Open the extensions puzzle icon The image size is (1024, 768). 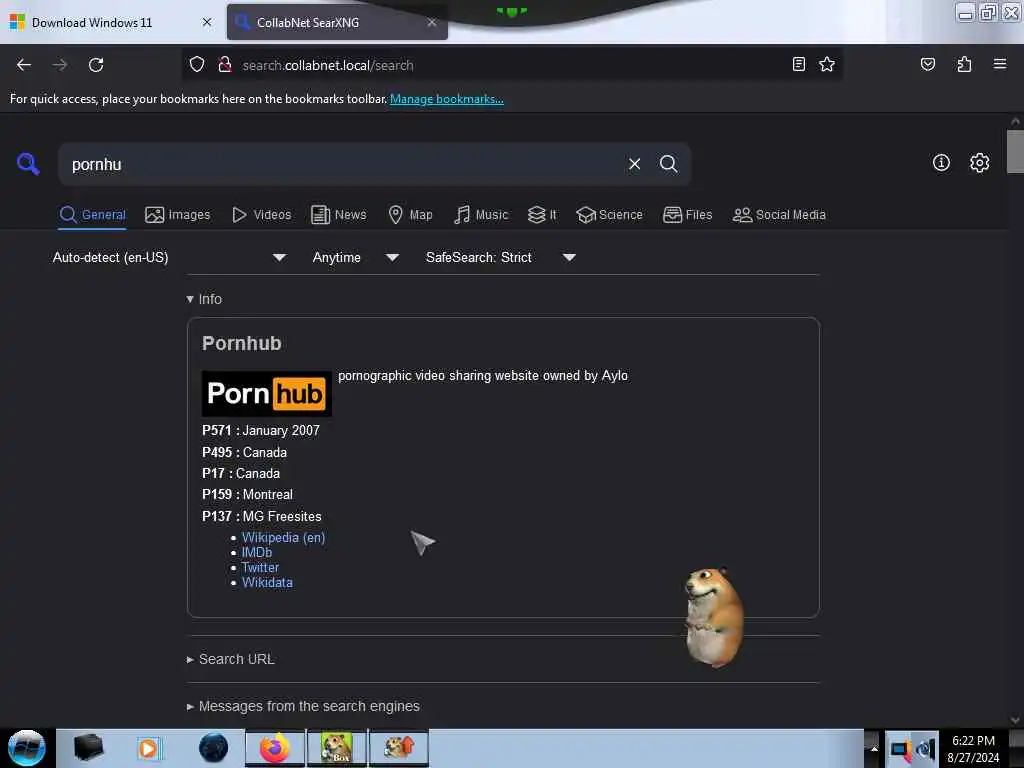[x=964, y=64]
